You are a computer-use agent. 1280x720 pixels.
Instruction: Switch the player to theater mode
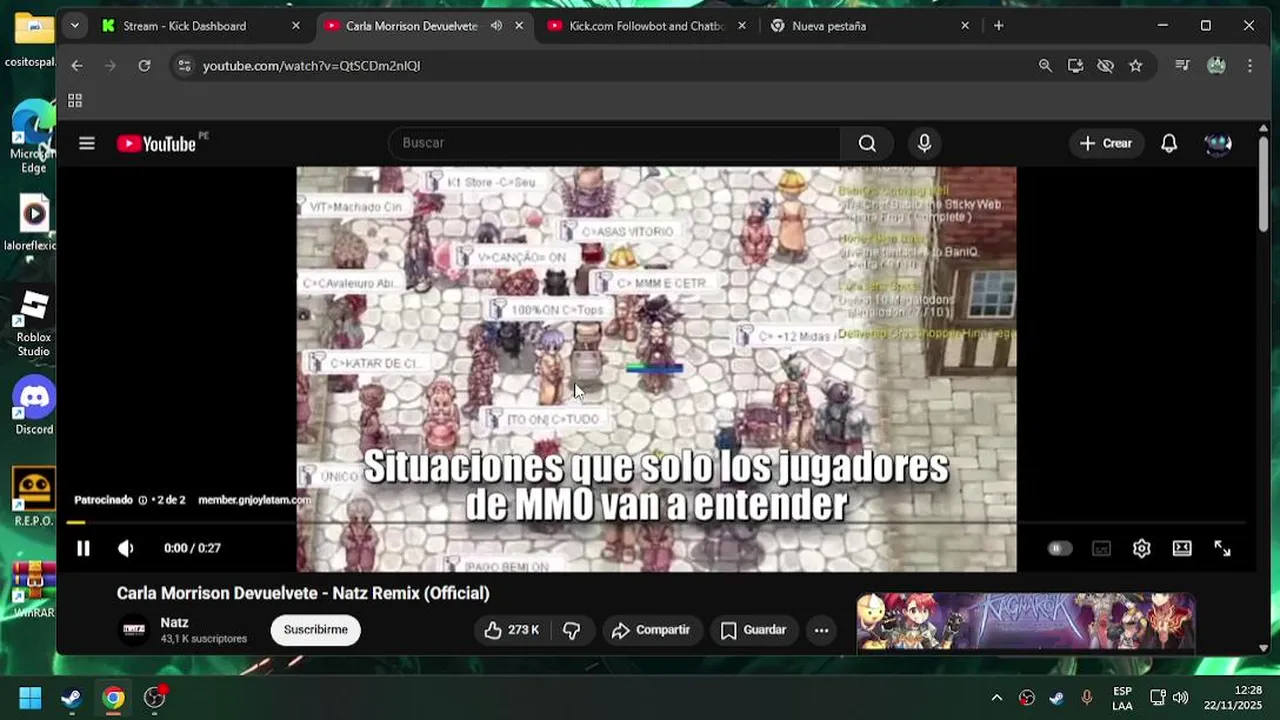click(x=1182, y=548)
